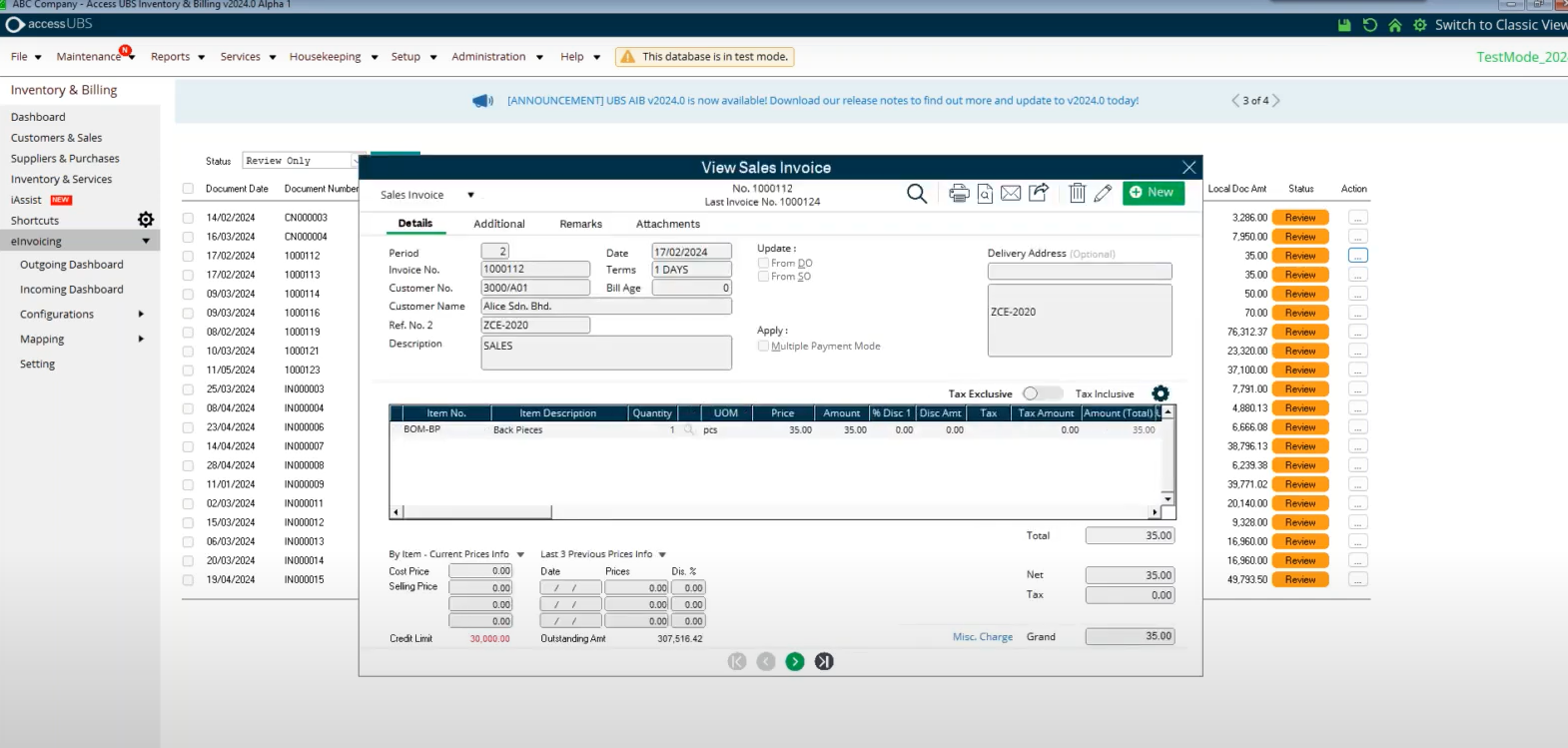This screenshot has height=748, width=1568.
Task: Jump to last invoice record
Action: (x=824, y=661)
